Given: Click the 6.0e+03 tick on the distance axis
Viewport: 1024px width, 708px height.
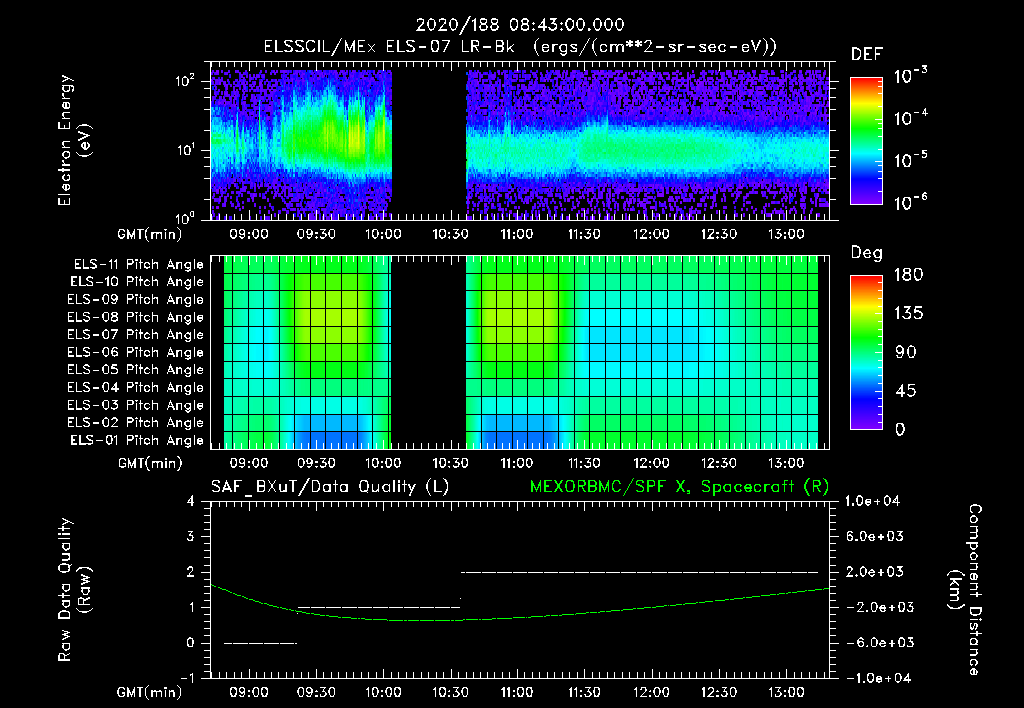Looking at the screenshot, I should point(875,537).
